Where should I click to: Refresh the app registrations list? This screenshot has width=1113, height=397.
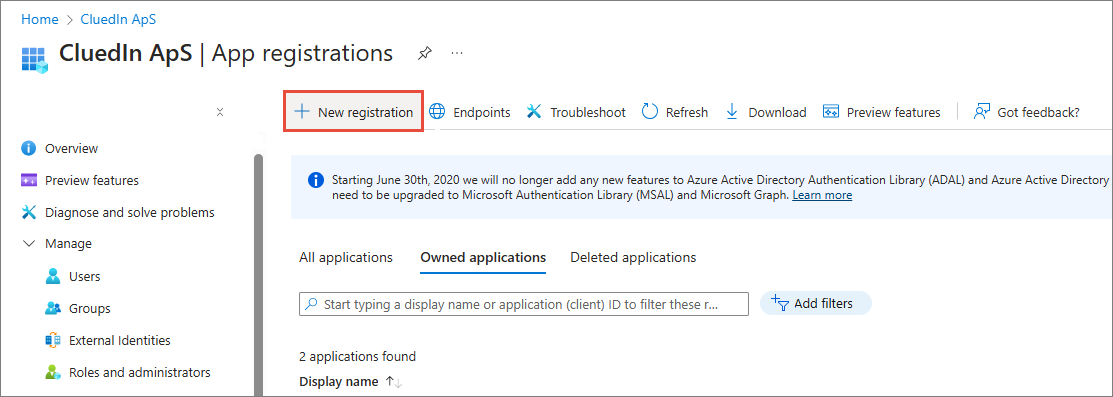coord(674,112)
